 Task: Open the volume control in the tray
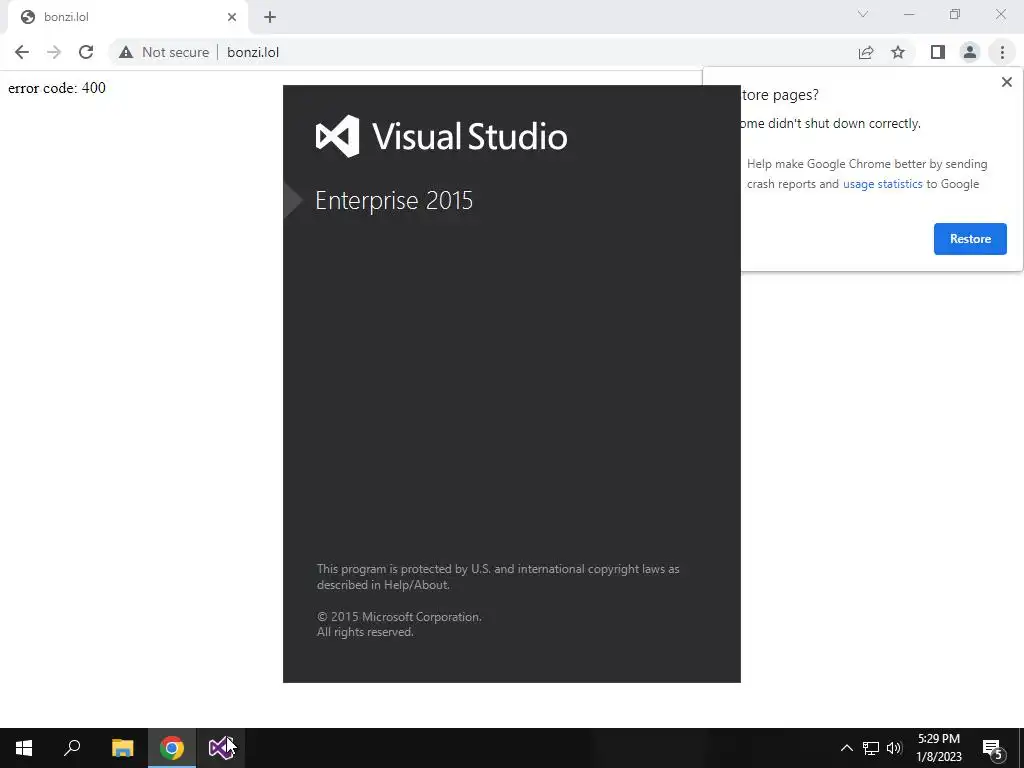coord(894,748)
